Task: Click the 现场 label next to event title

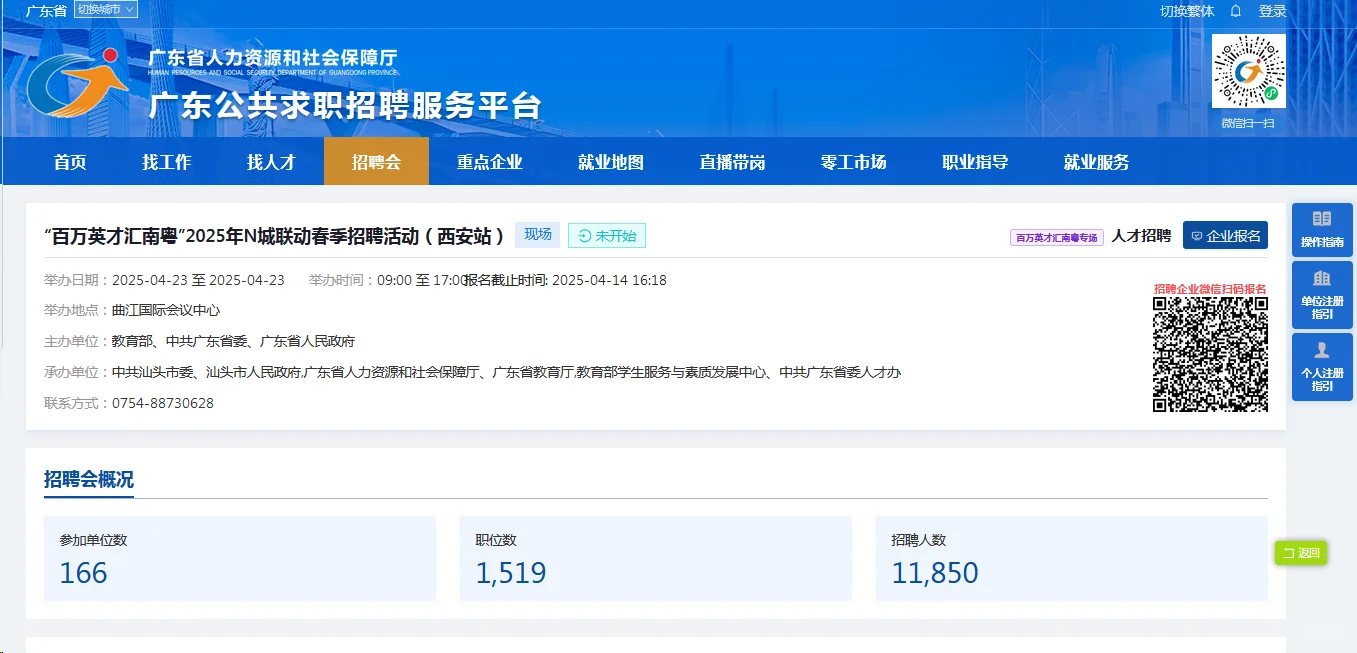Action: 537,234
